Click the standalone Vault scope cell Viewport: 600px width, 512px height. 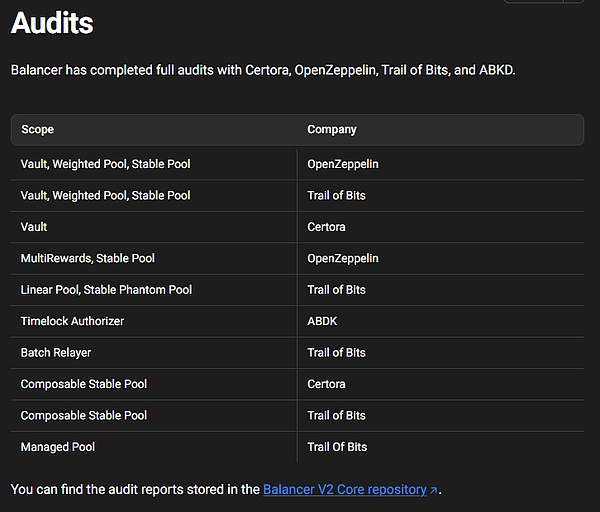(34, 227)
